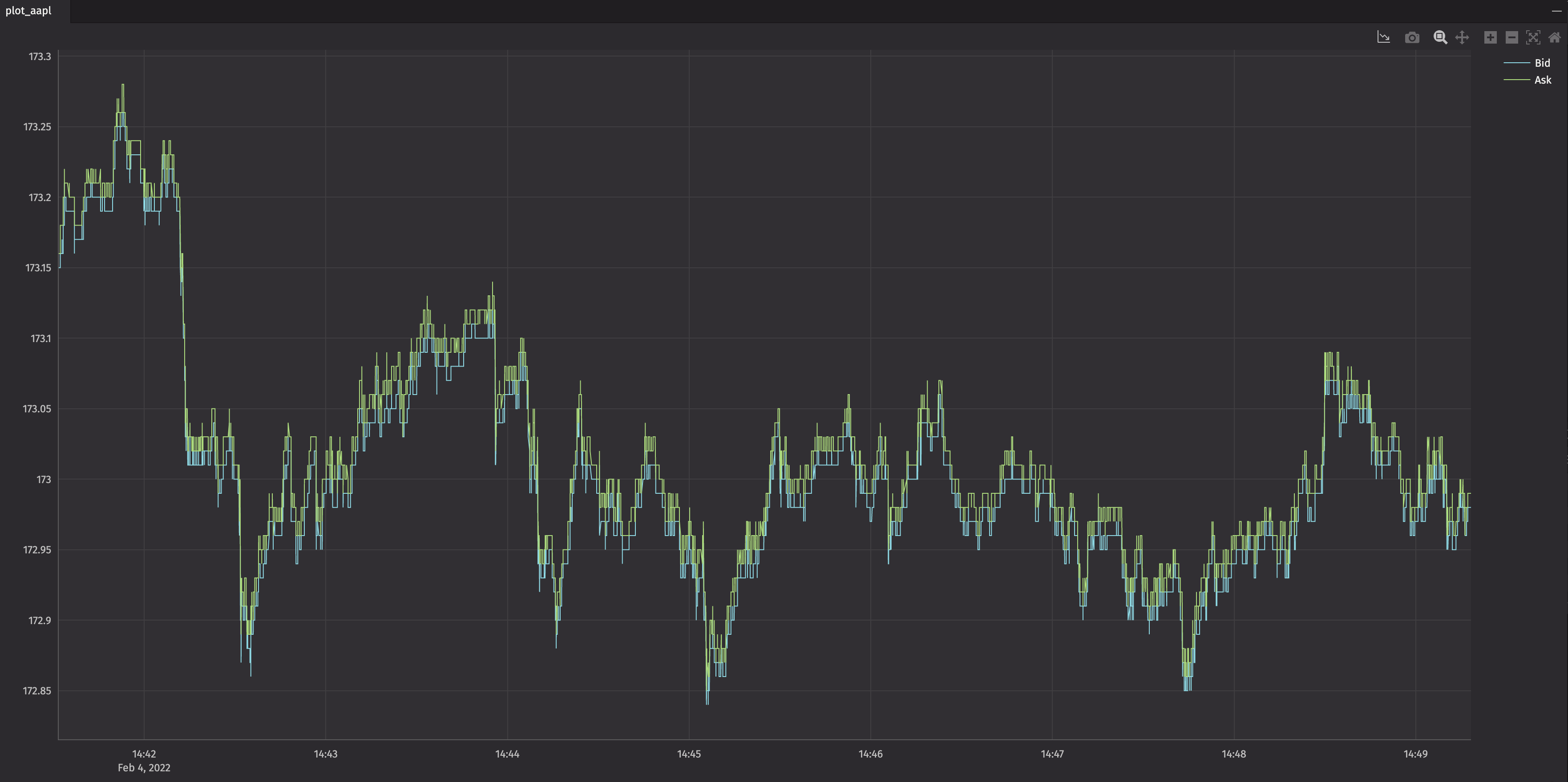Image resolution: width=1568 pixels, height=782 pixels.
Task: Click the 14:46 x-axis time label
Action: 870,754
